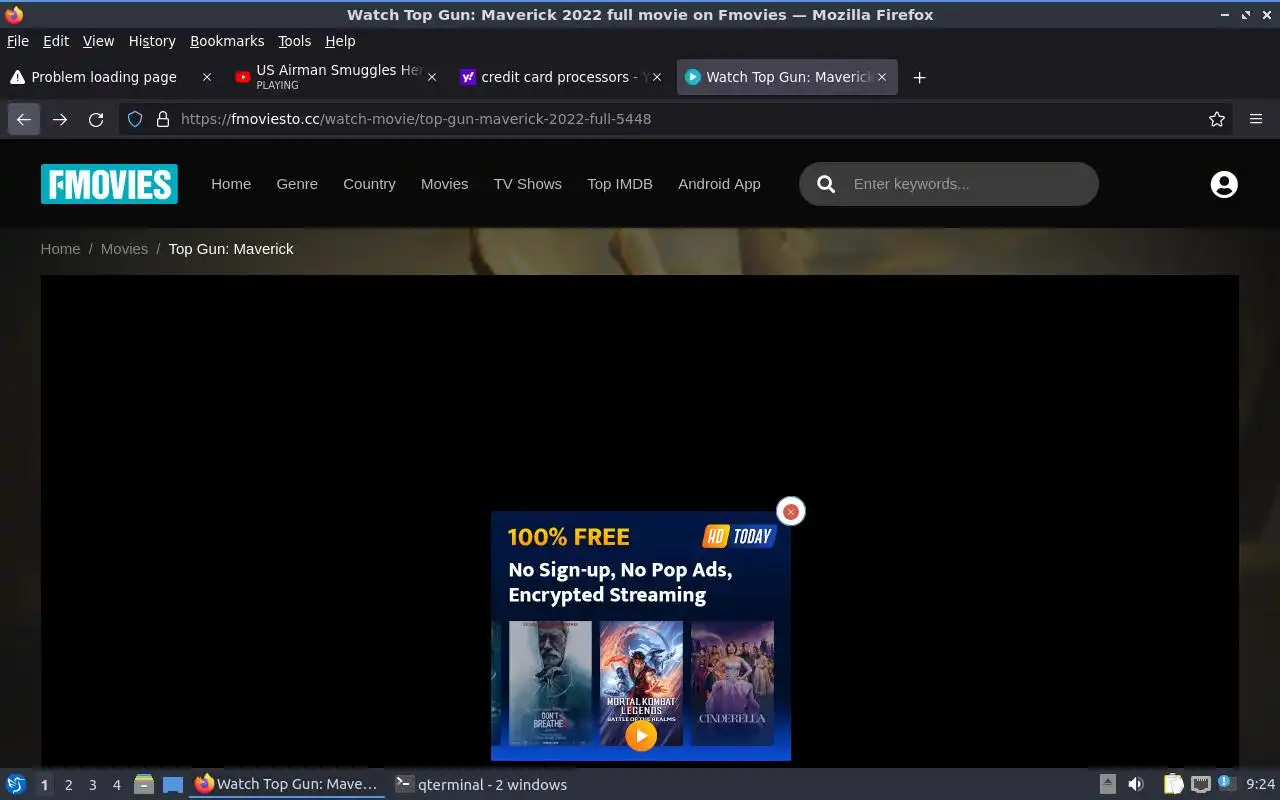Switch to the credit card processors tab
This screenshot has width=1280, height=800.
tap(561, 77)
